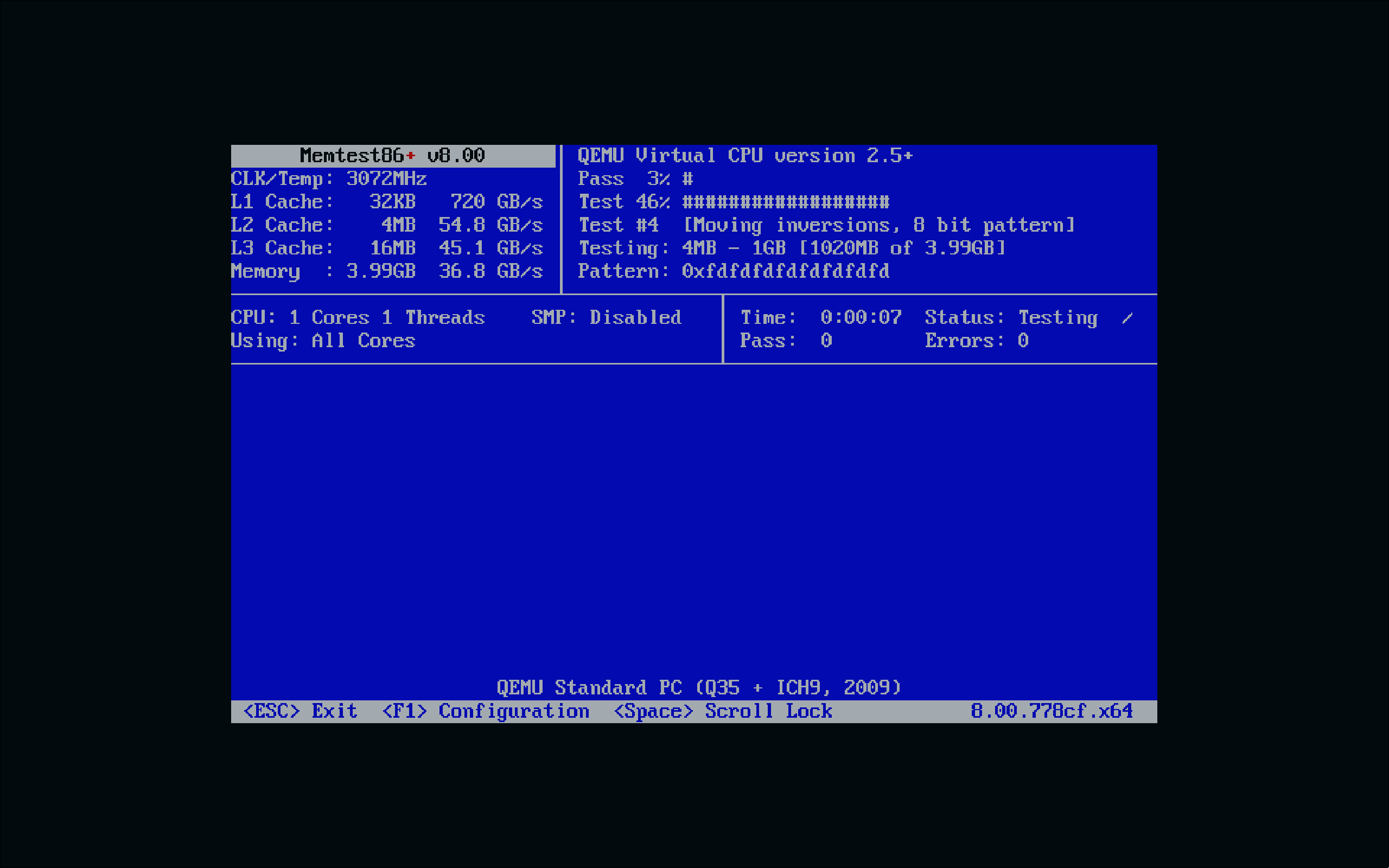Click the Memtest86+ v8.00 title banner
The height and width of the screenshot is (868, 1389).
pyautogui.click(x=393, y=156)
